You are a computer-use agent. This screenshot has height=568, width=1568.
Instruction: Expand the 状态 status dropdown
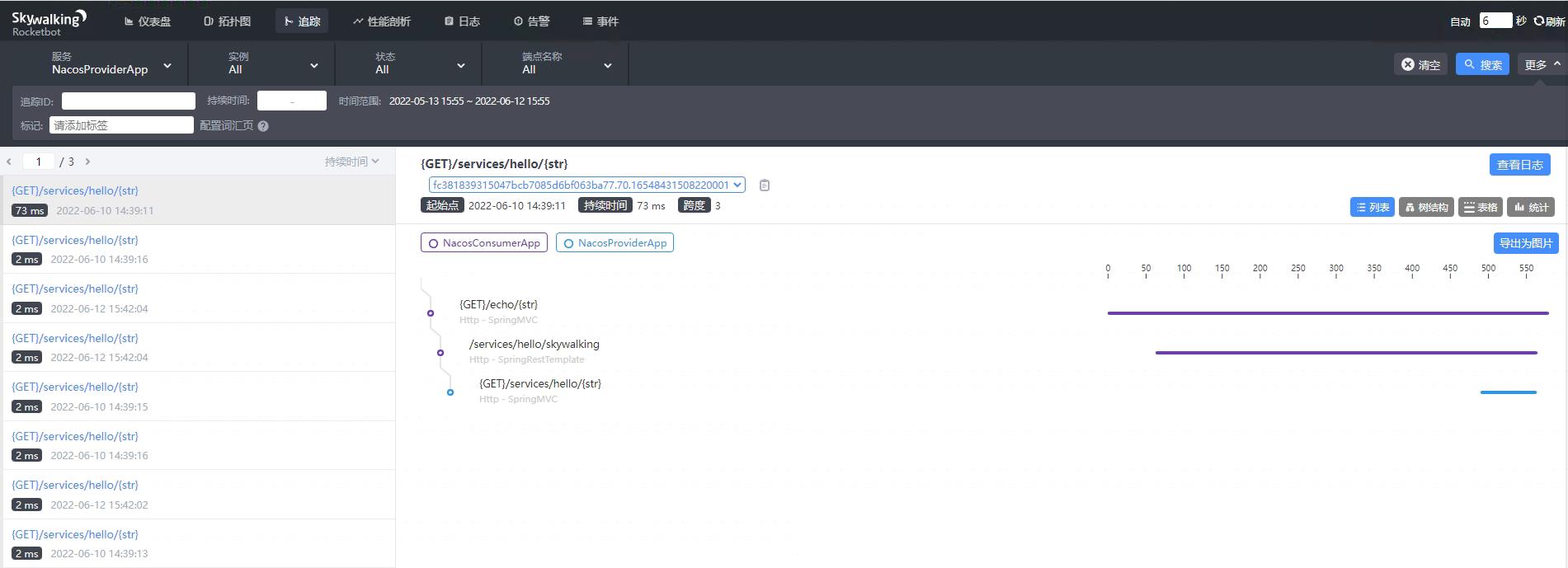(419, 63)
